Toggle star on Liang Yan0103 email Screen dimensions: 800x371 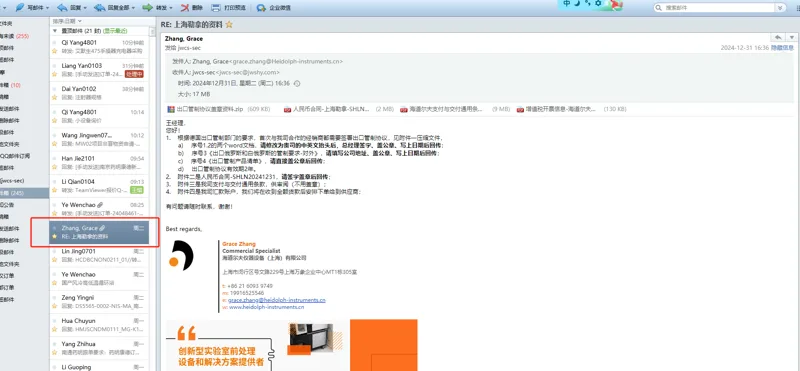(55, 74)
